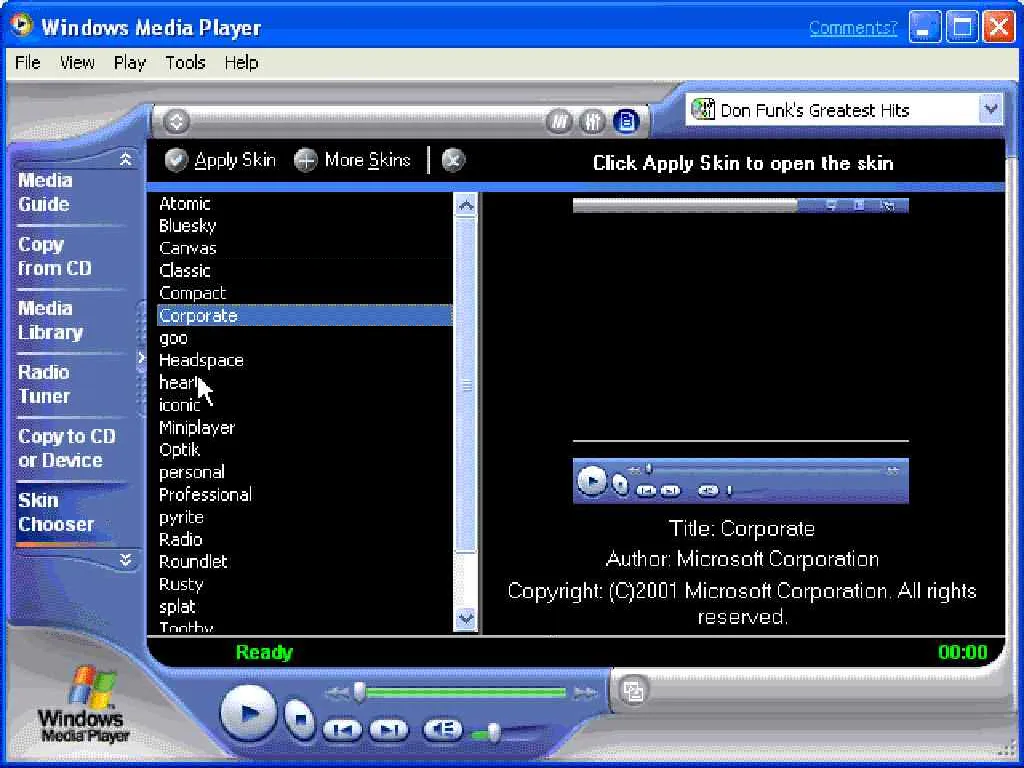
Task: Select the Optik skin
Action: tap(304, 449)
